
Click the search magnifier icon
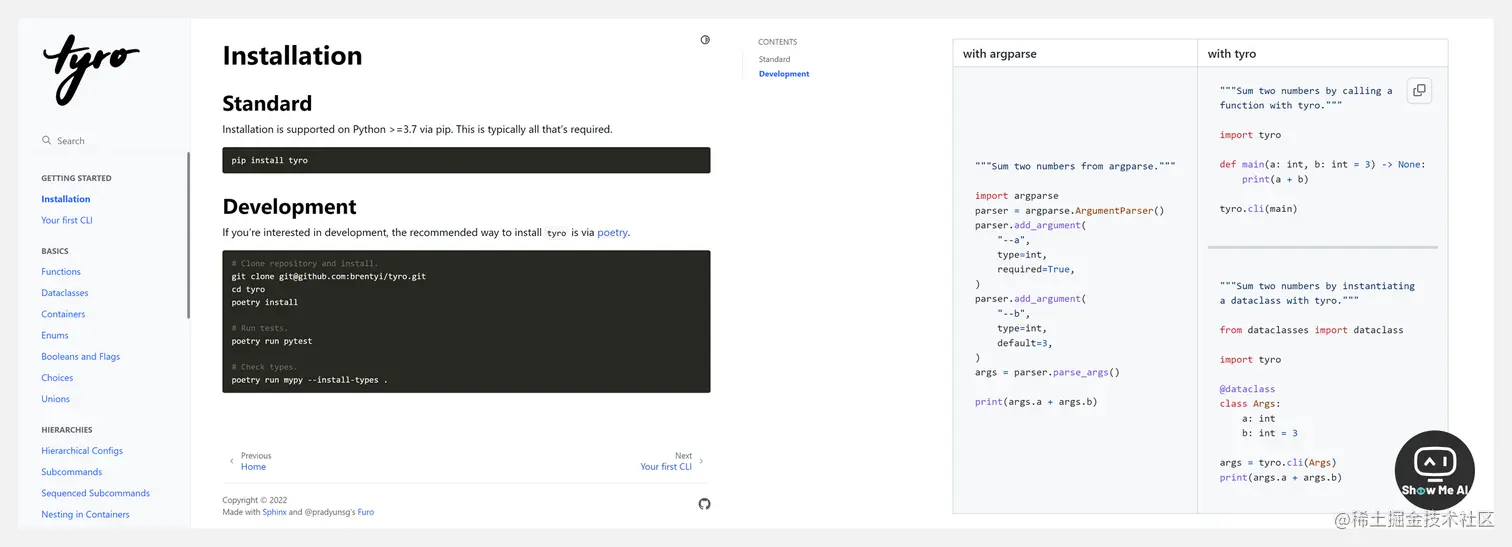(x=46, y=141)
